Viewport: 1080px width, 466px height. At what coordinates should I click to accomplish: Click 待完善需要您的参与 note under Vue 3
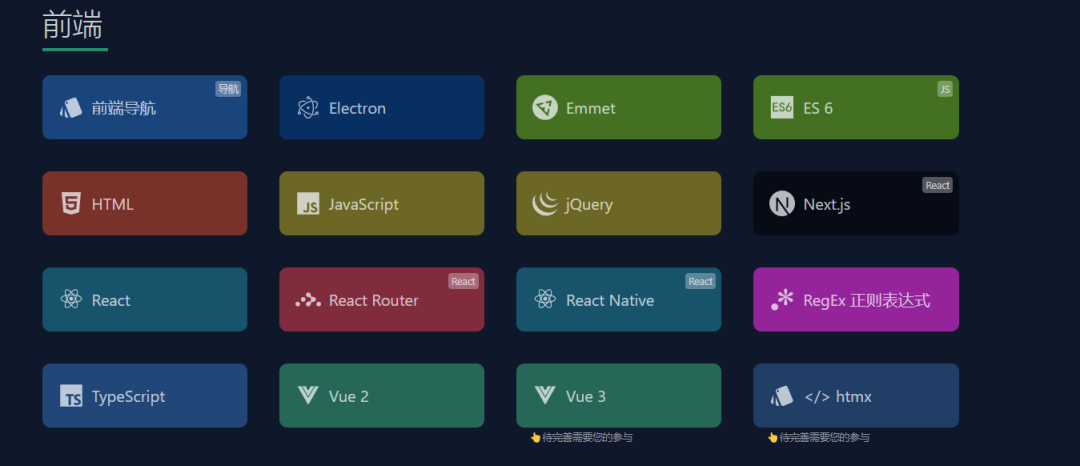pyautogui.click(x=581, y=437)
